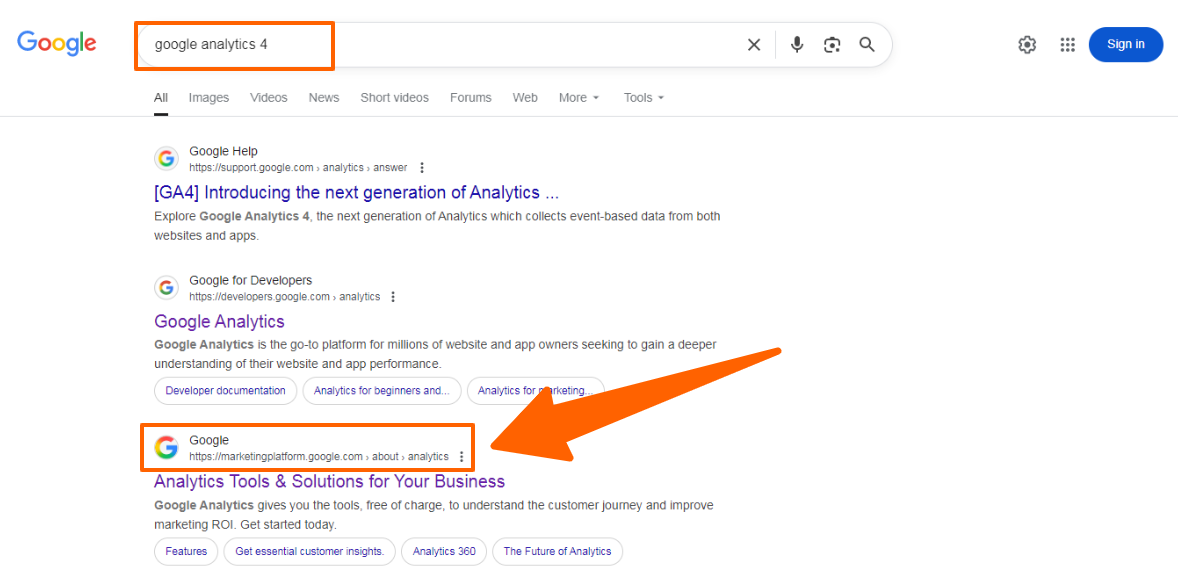Click the magnifying glass search icon

[867, 45]
